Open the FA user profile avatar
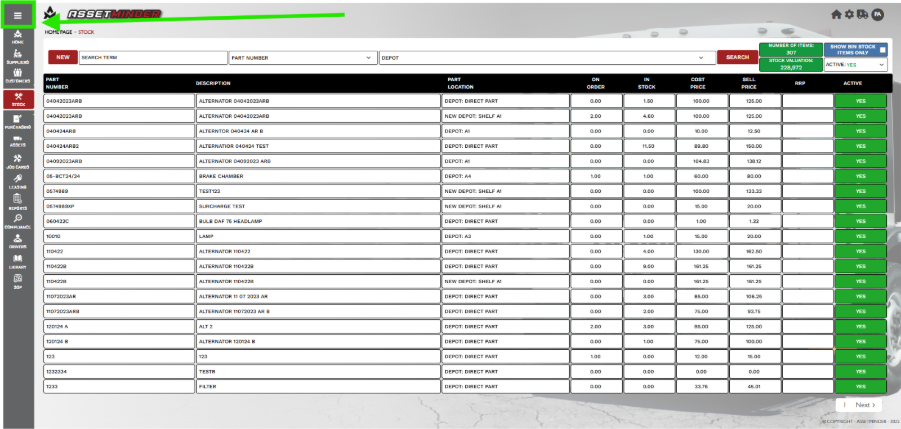The image size is (901, 429). click(x=877, y=14)
